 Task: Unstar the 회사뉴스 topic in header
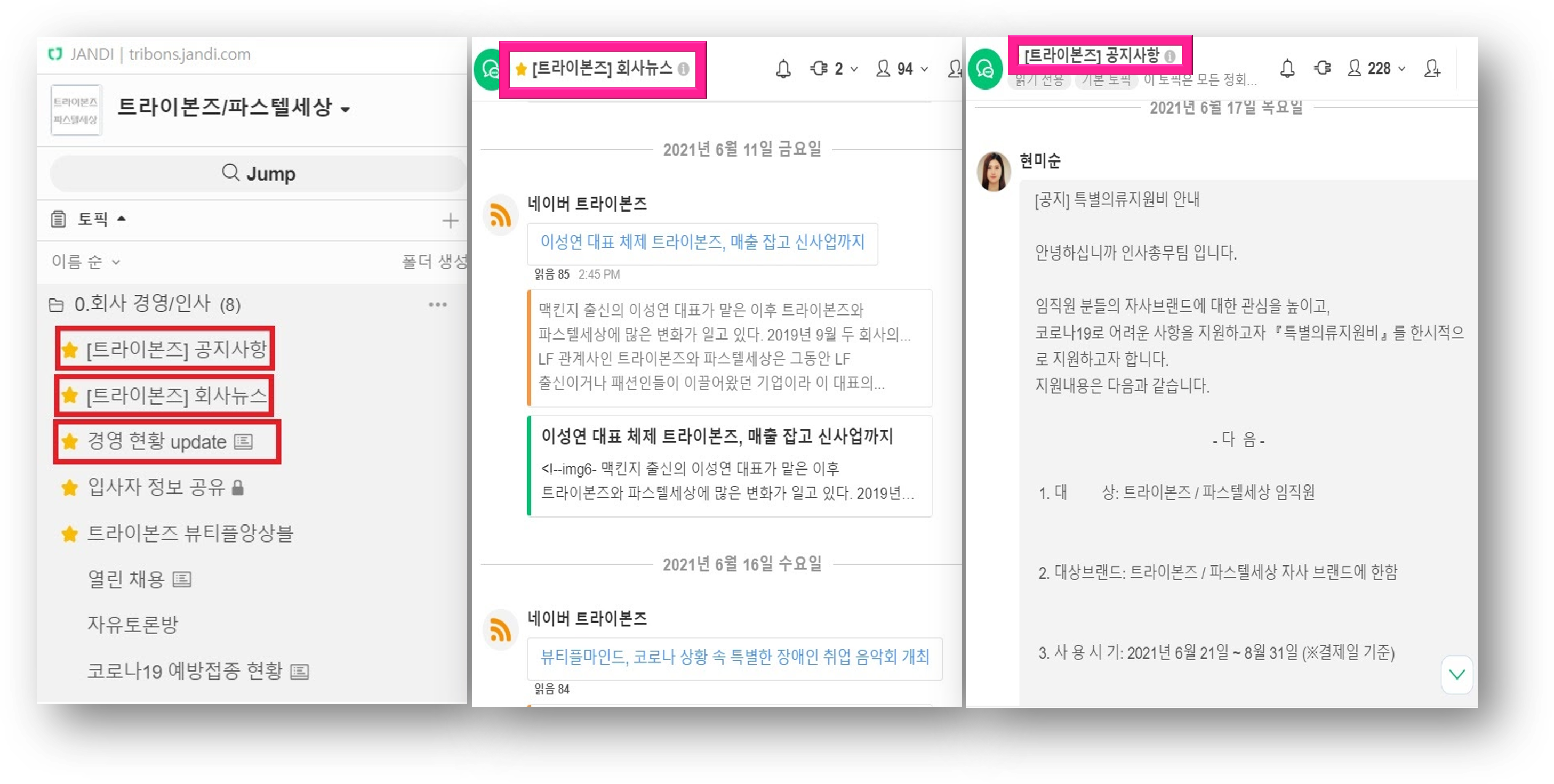point(521,69)
